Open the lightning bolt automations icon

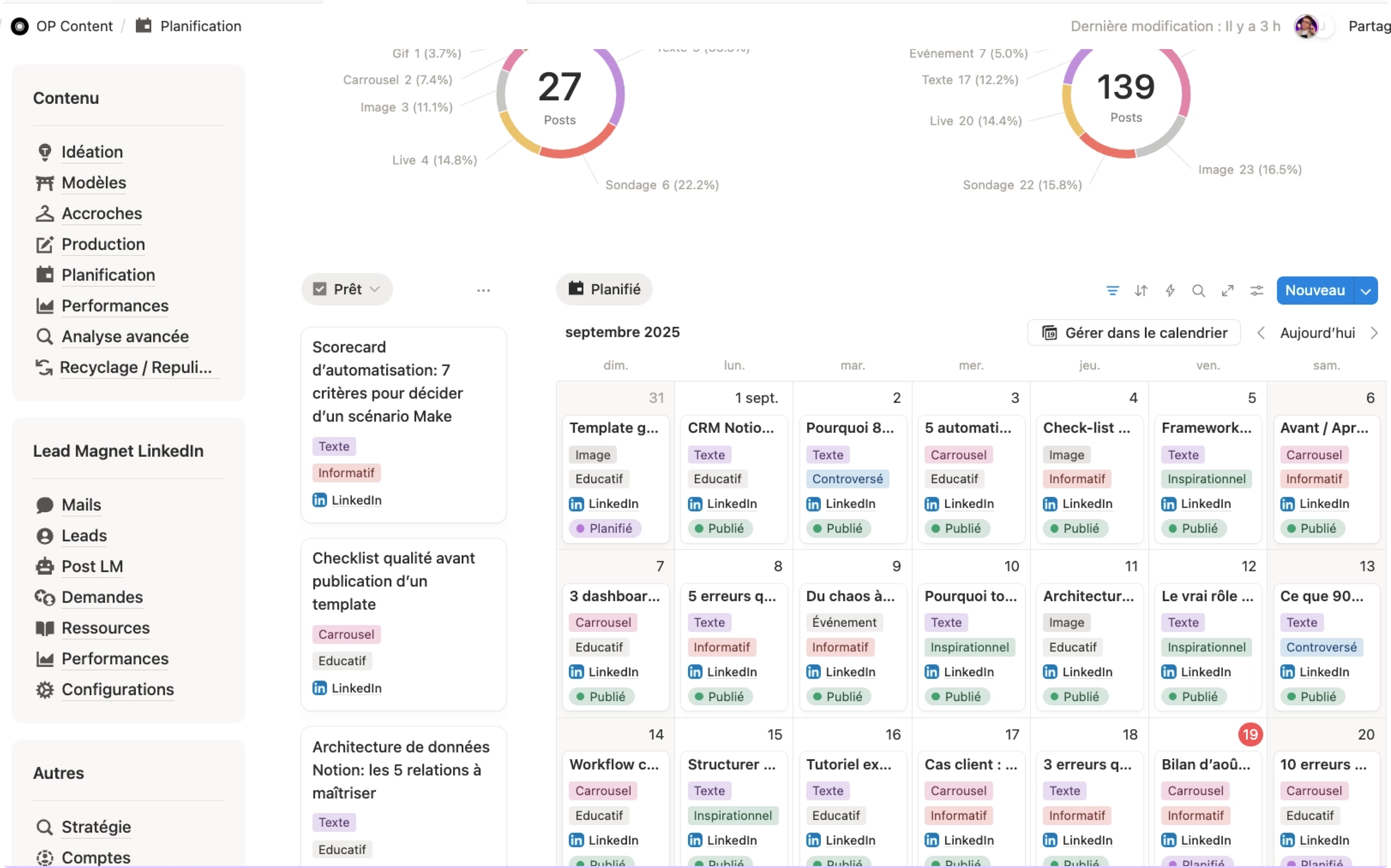[1169, 291]
